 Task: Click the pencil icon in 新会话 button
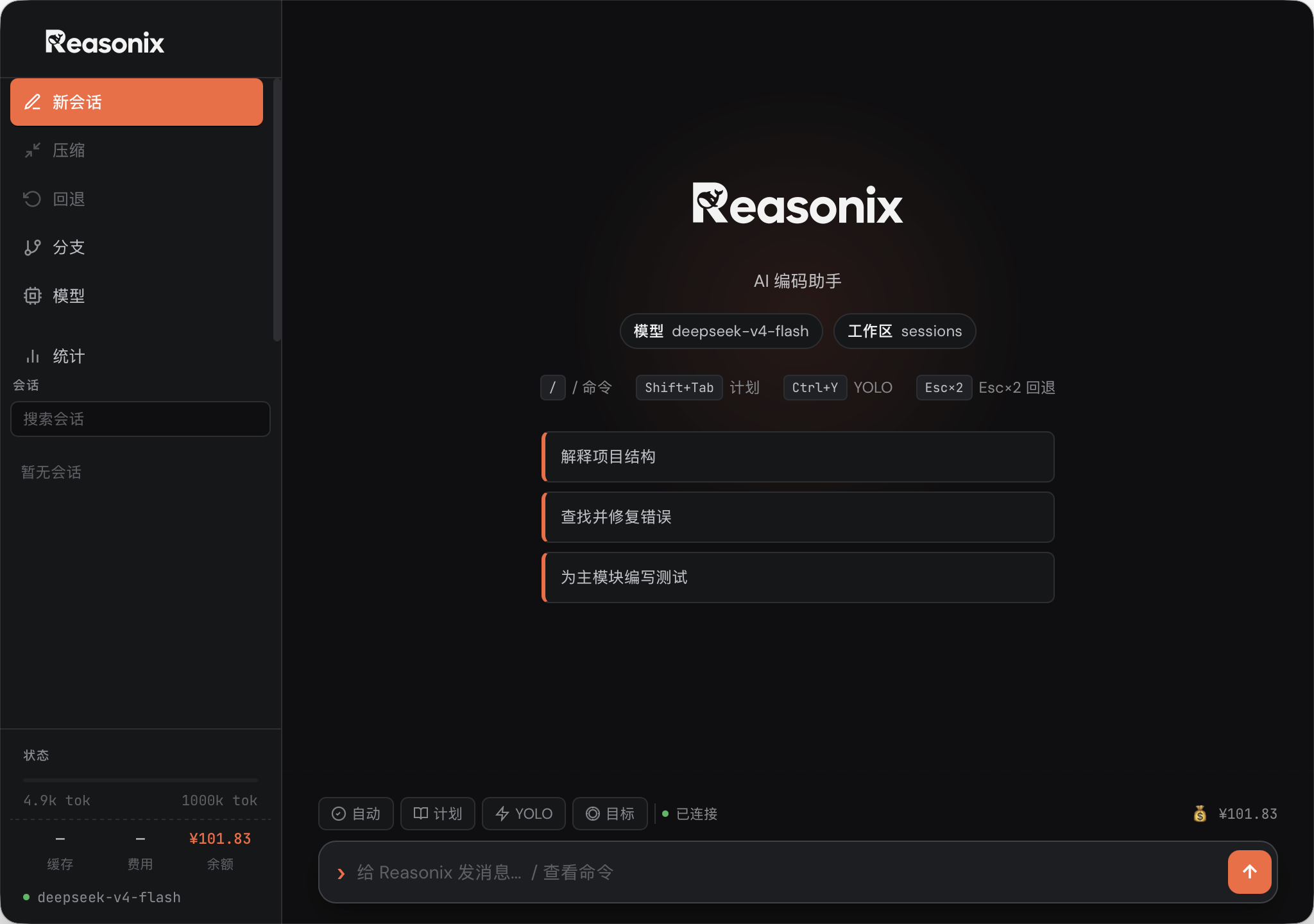tap(33, 102)
